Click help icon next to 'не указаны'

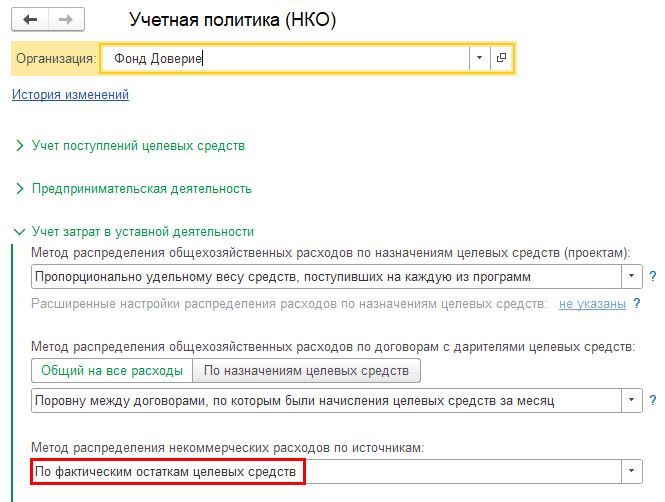click(636, 304)
